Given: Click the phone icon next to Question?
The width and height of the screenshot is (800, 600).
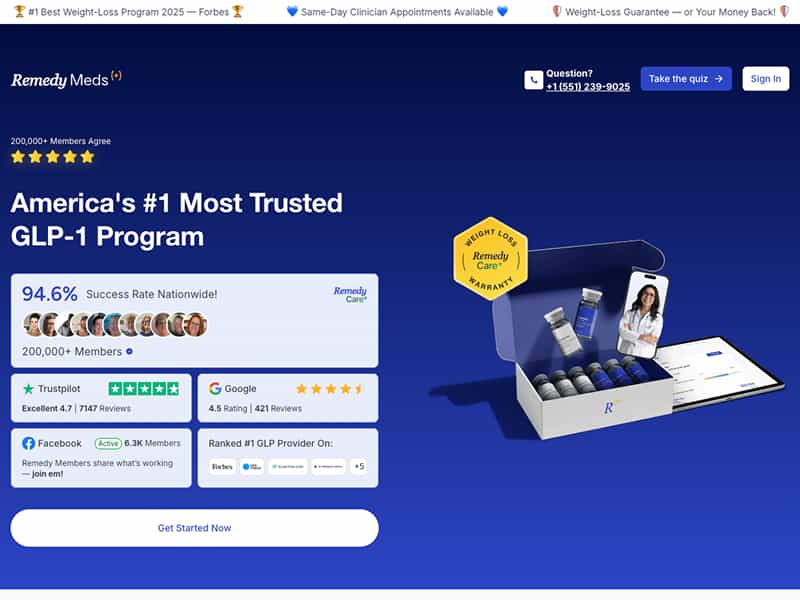Looking at the screenshot, I should tap(533, 80).
